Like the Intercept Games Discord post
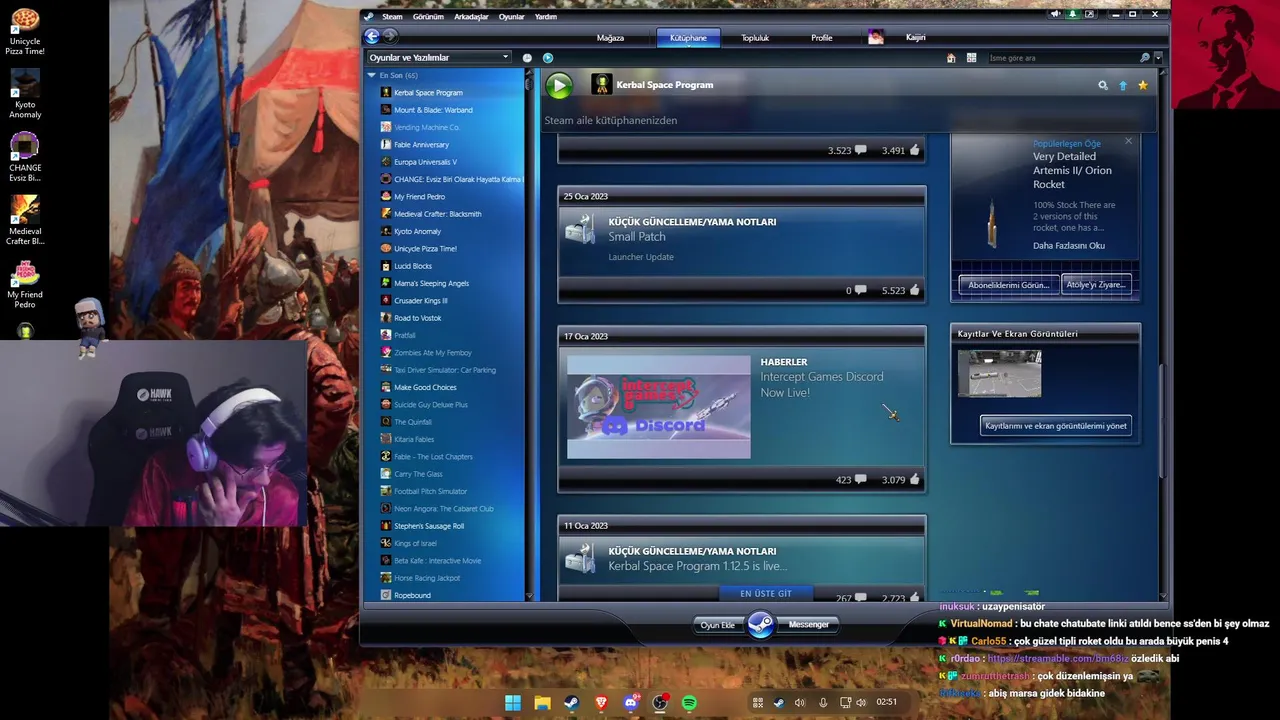This screenshot has height=720, width=1280. point(914,480)
